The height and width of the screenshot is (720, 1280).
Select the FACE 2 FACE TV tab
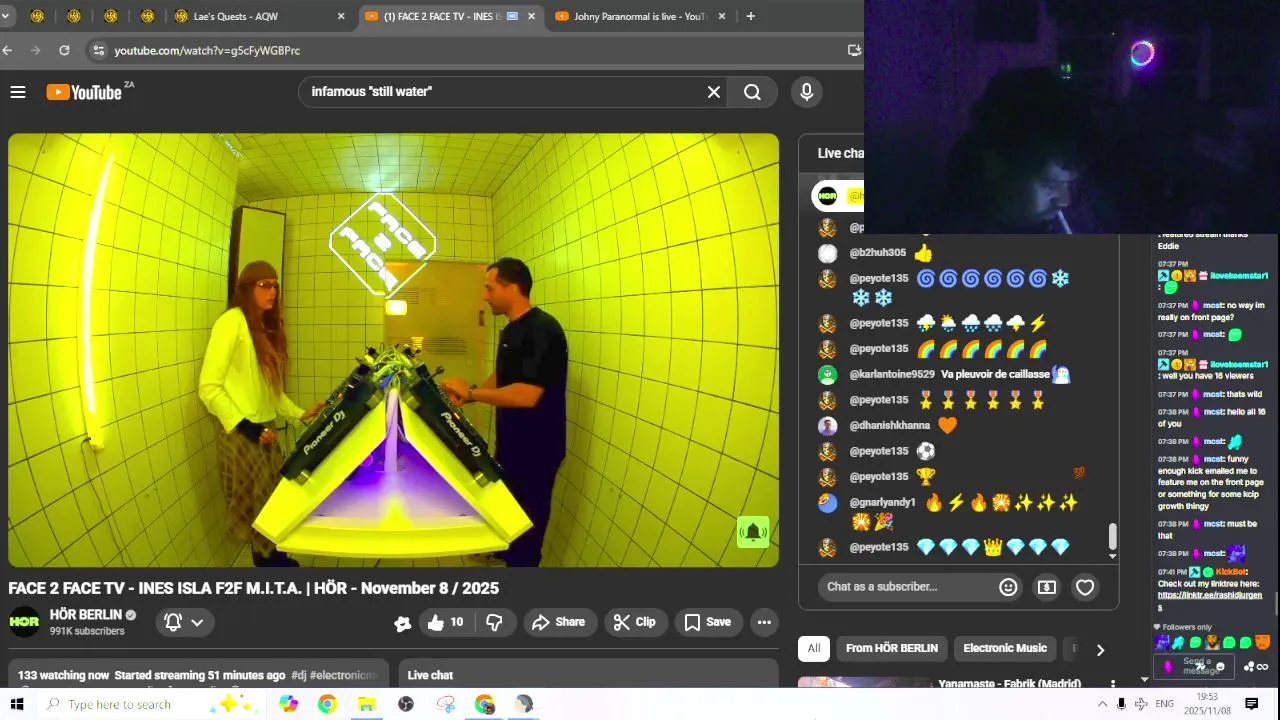point(450,16)
